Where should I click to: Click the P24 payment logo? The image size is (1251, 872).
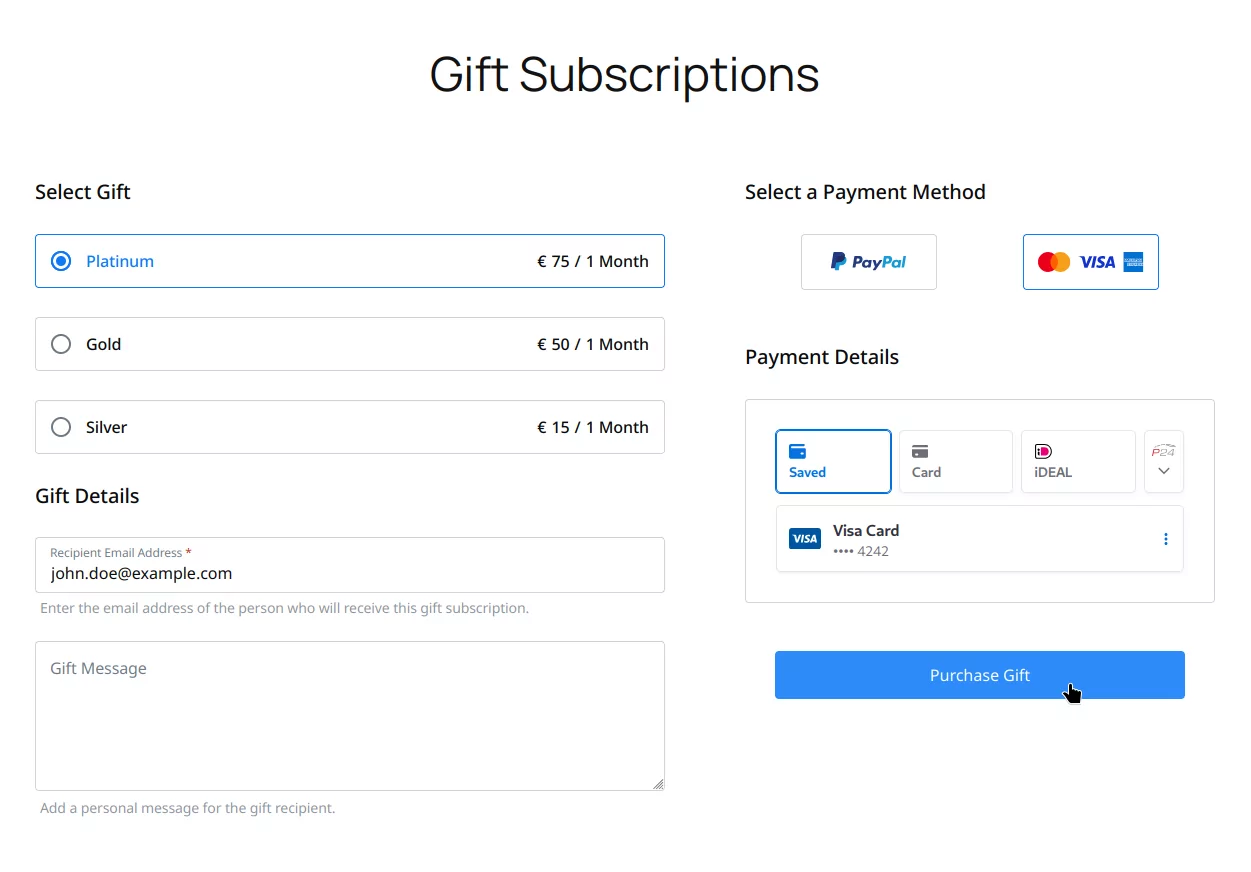point(1163,451)
